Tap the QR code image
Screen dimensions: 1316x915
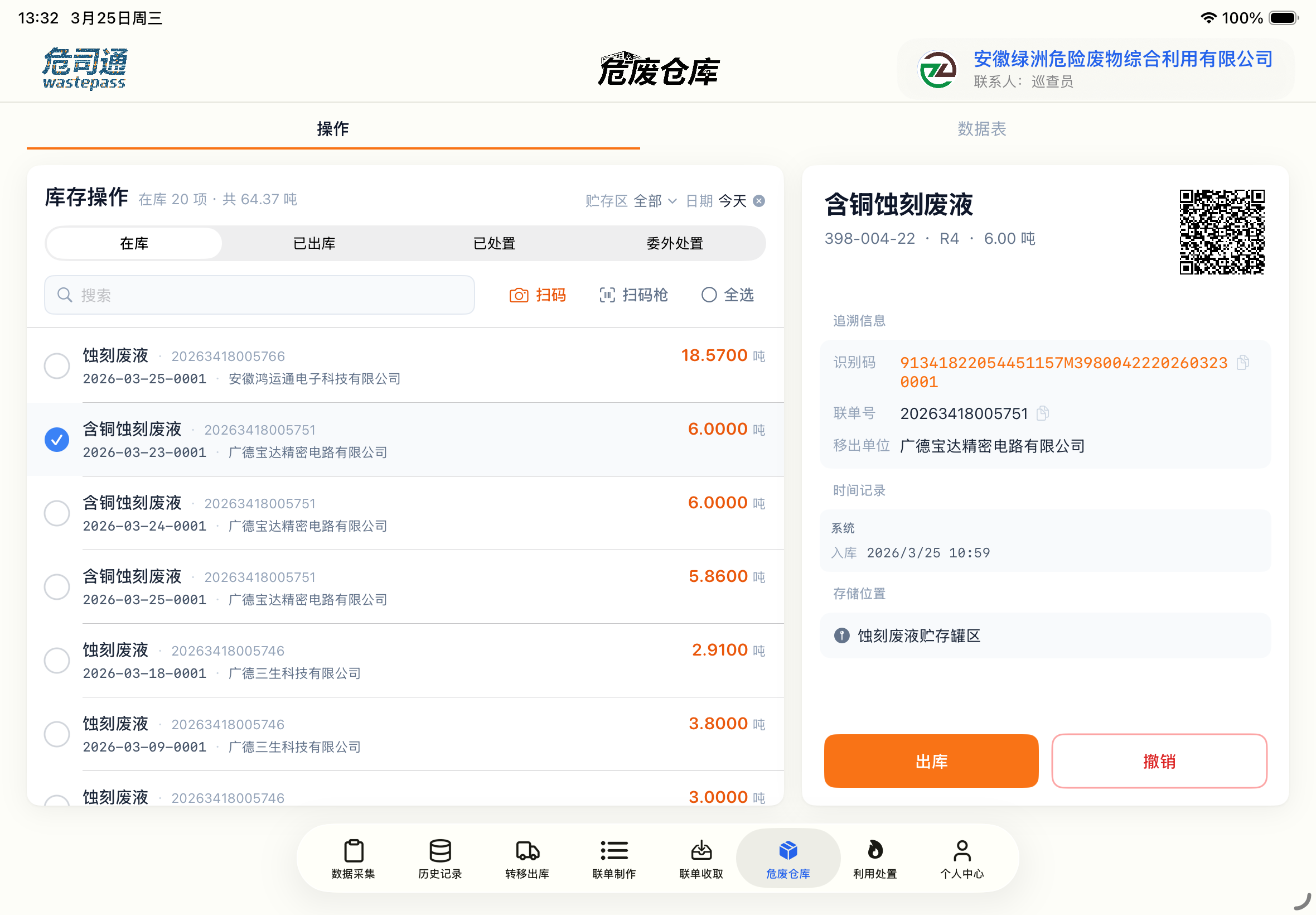[1222, 232]
